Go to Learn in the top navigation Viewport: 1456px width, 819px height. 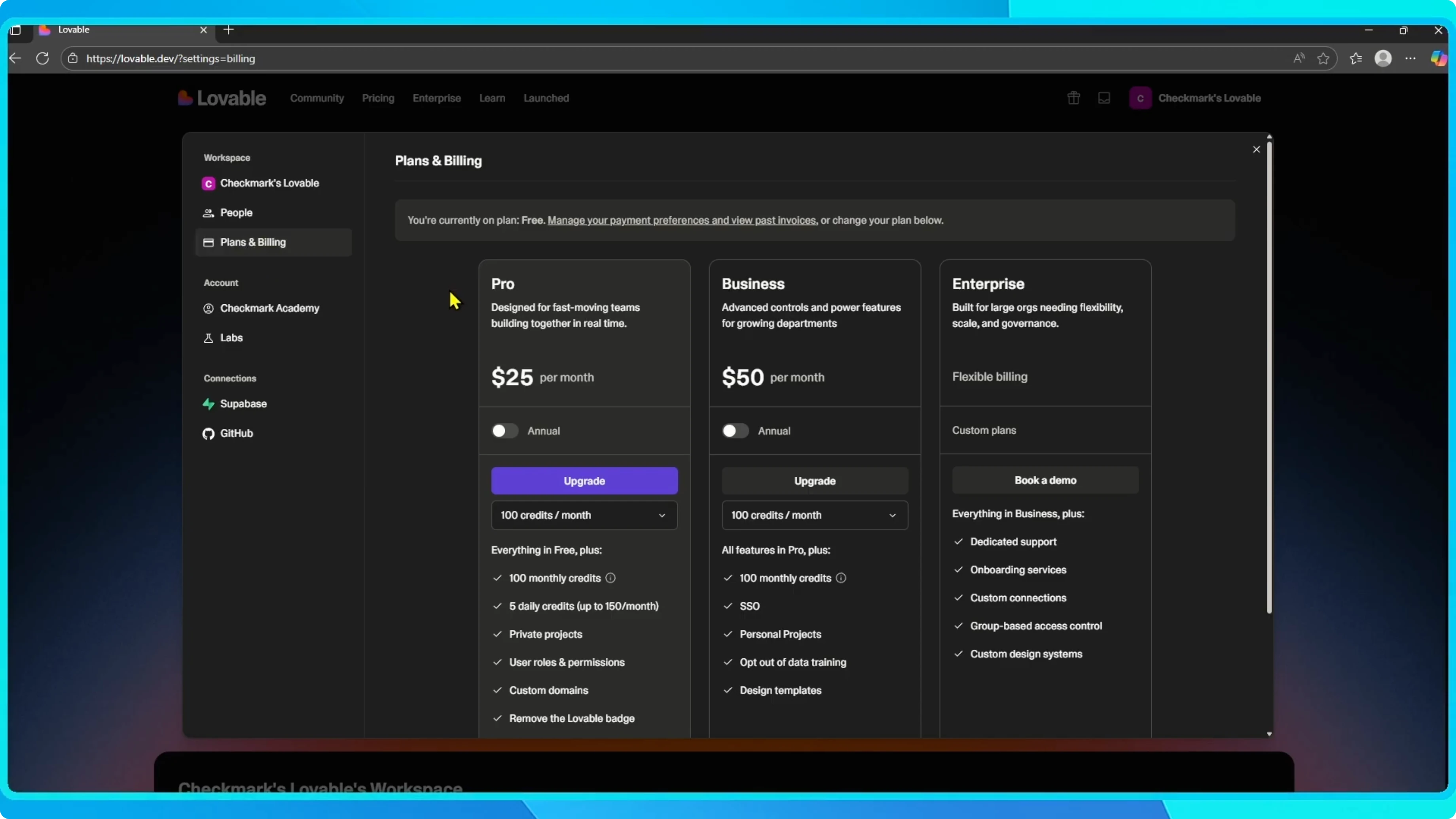point(492,98)
